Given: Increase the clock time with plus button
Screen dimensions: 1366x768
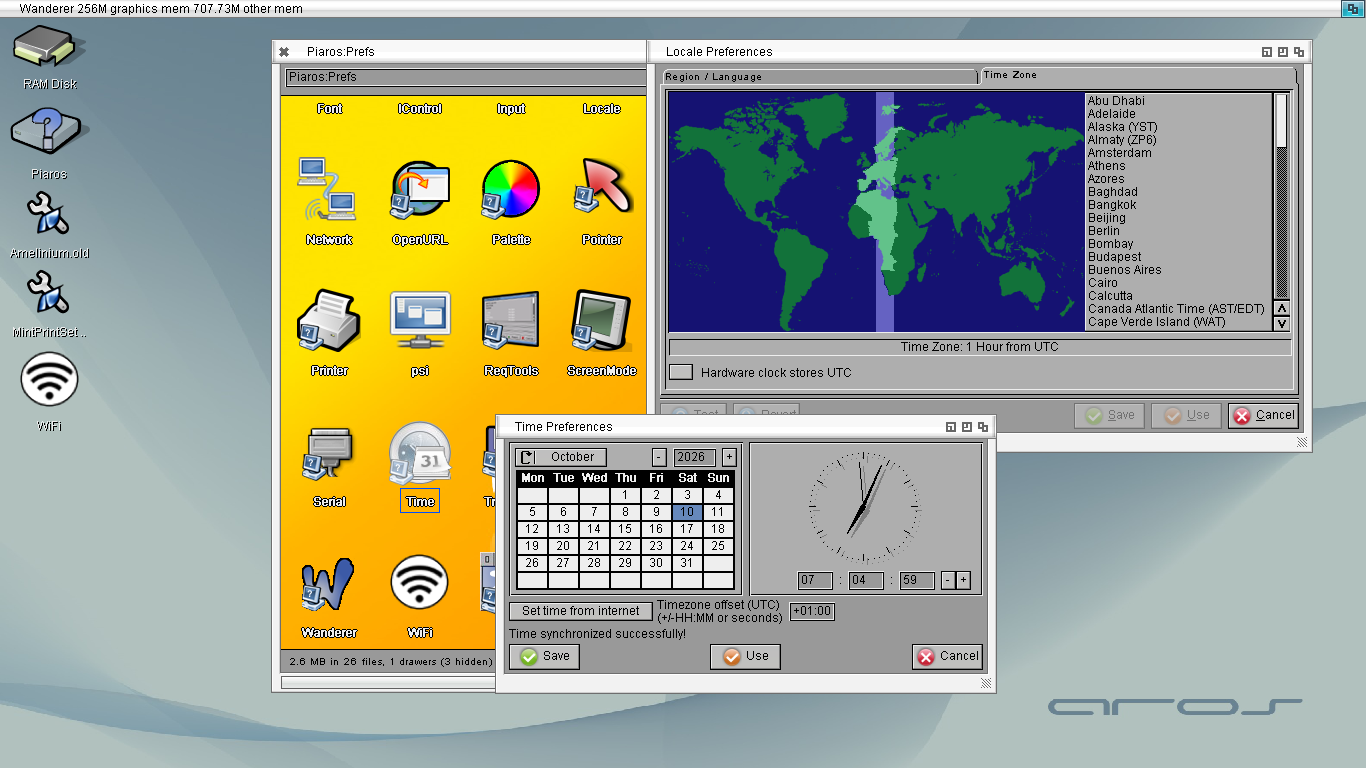Looking at the screenshot, I should 963,580.
